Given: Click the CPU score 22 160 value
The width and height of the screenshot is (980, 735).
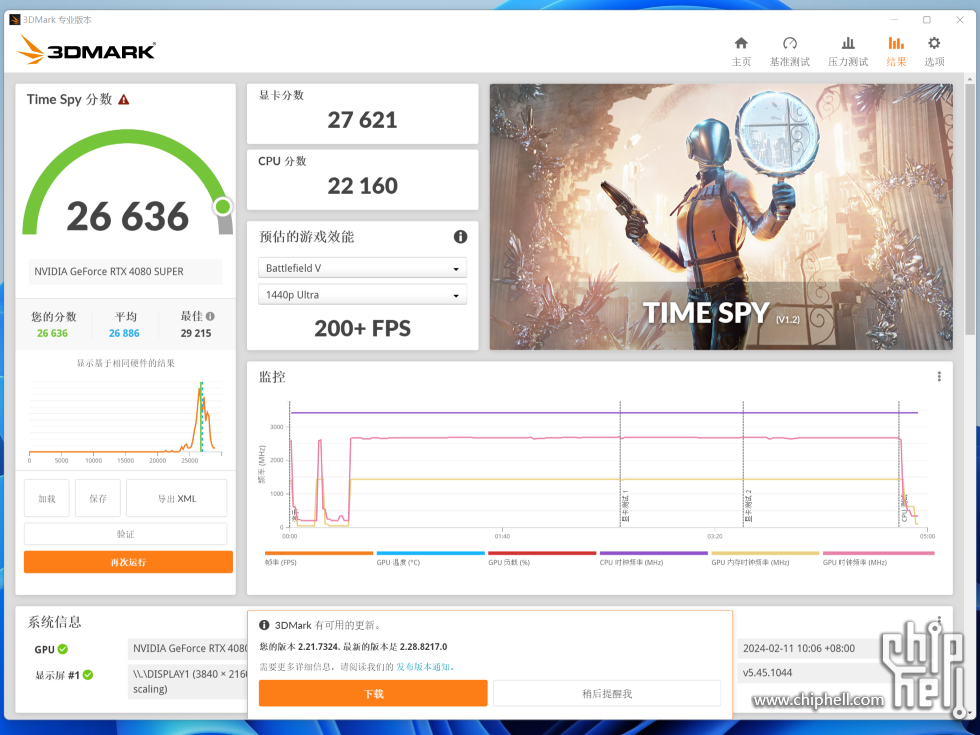Looking at the screenshot, I should (x=362, y=185).
